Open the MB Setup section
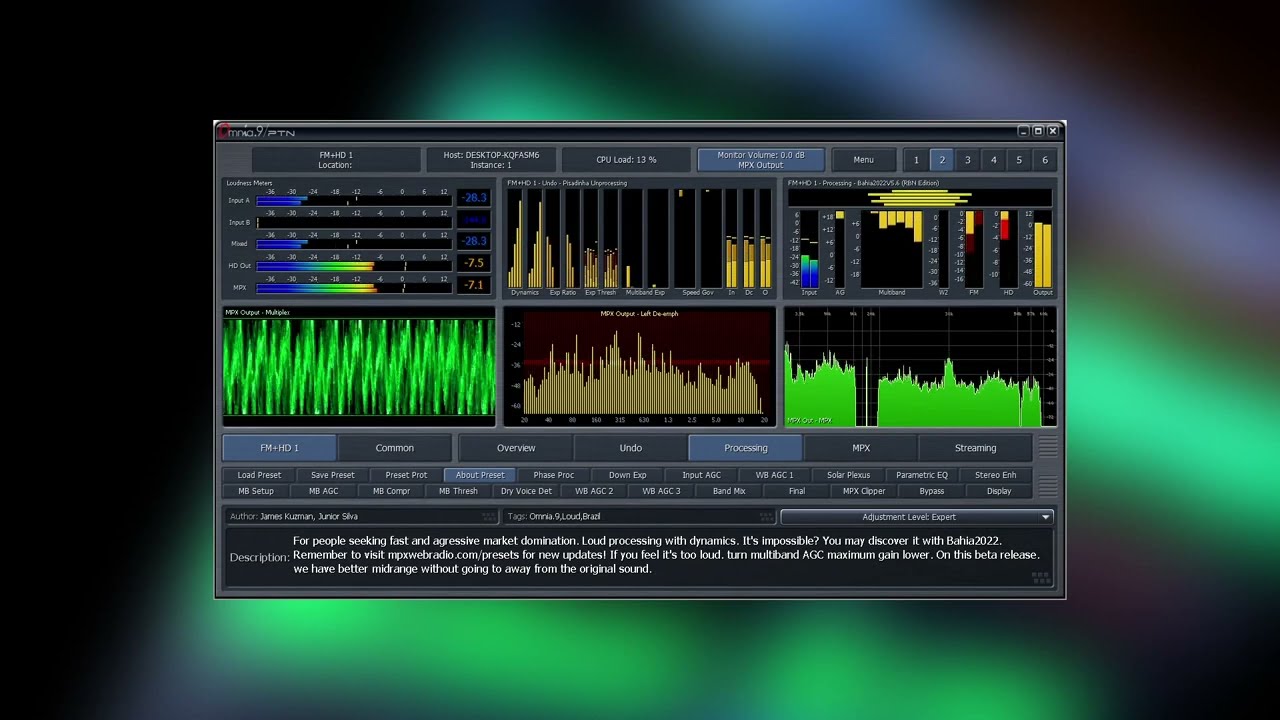Viewport: 1280px width, 720px height. coord(256,491)
